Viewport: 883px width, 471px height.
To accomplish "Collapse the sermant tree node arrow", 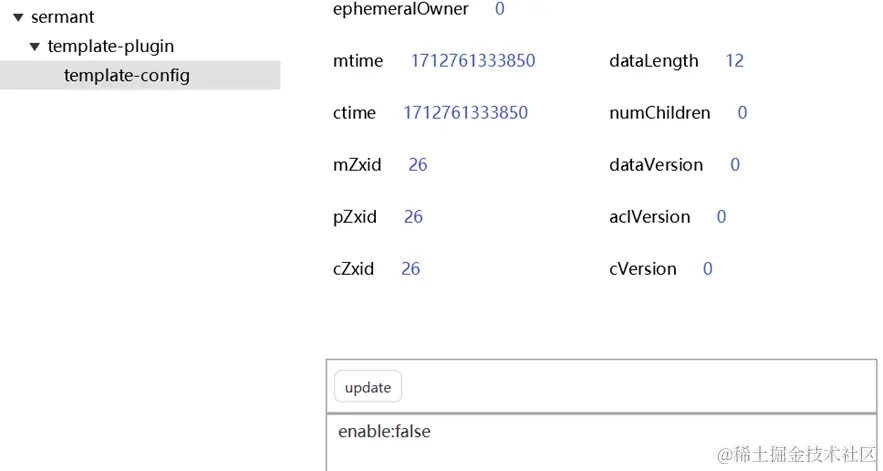I will [19, 17].
